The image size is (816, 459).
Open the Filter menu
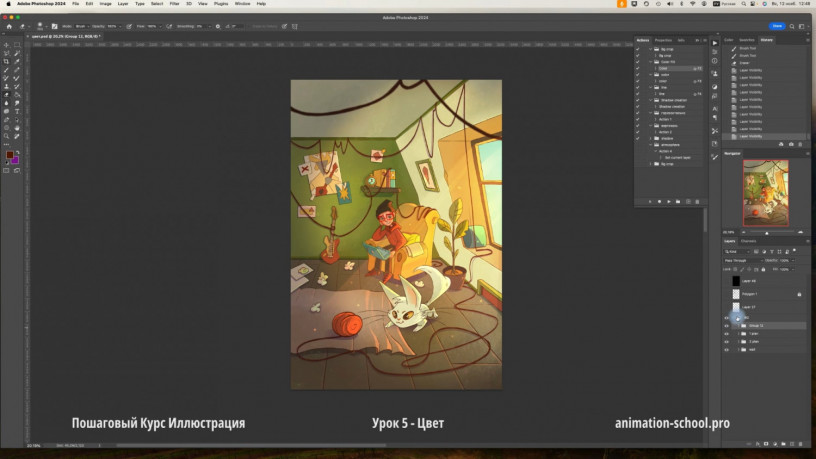coord(174,4)
